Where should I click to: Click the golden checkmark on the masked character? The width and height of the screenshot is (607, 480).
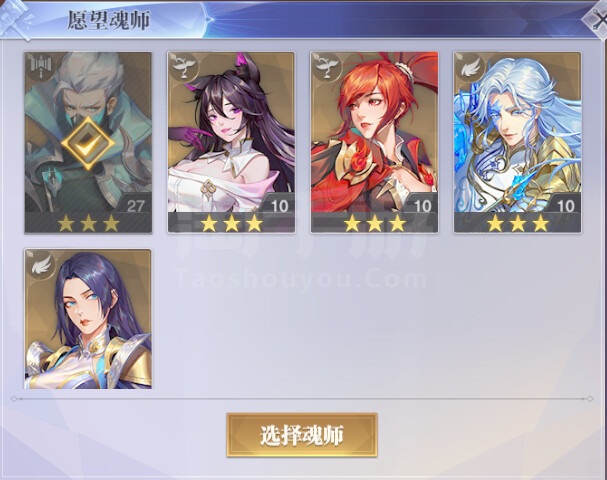88,144
